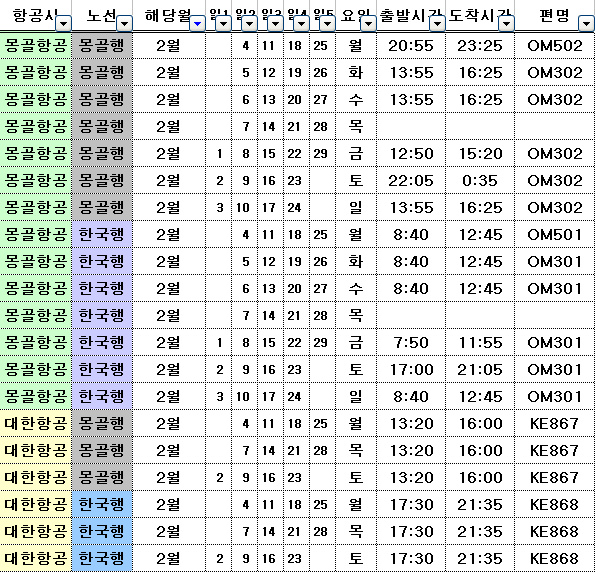595x572 pixels.
Task: Select KE868 in the 토 row
Action: tap(554, 558)
